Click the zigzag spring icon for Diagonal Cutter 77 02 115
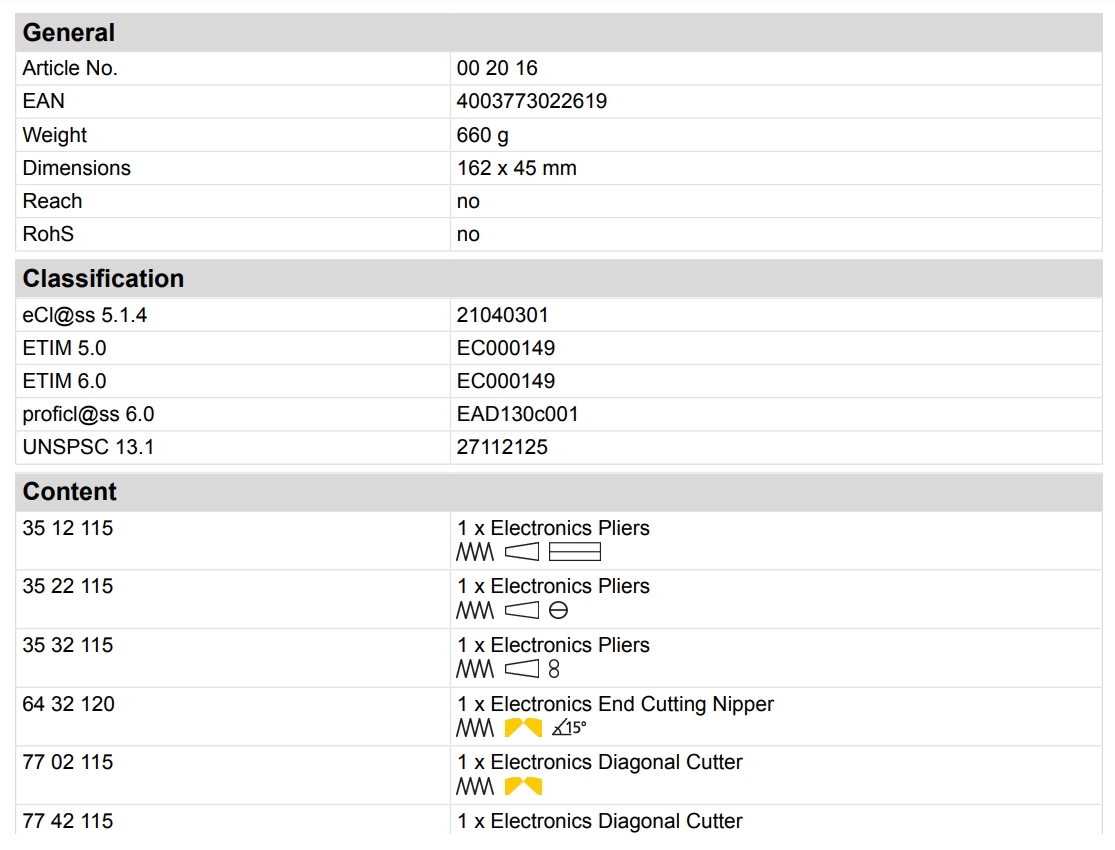Image resolution: width=1115 pixels, height=850 pixels. coord(475,786)
